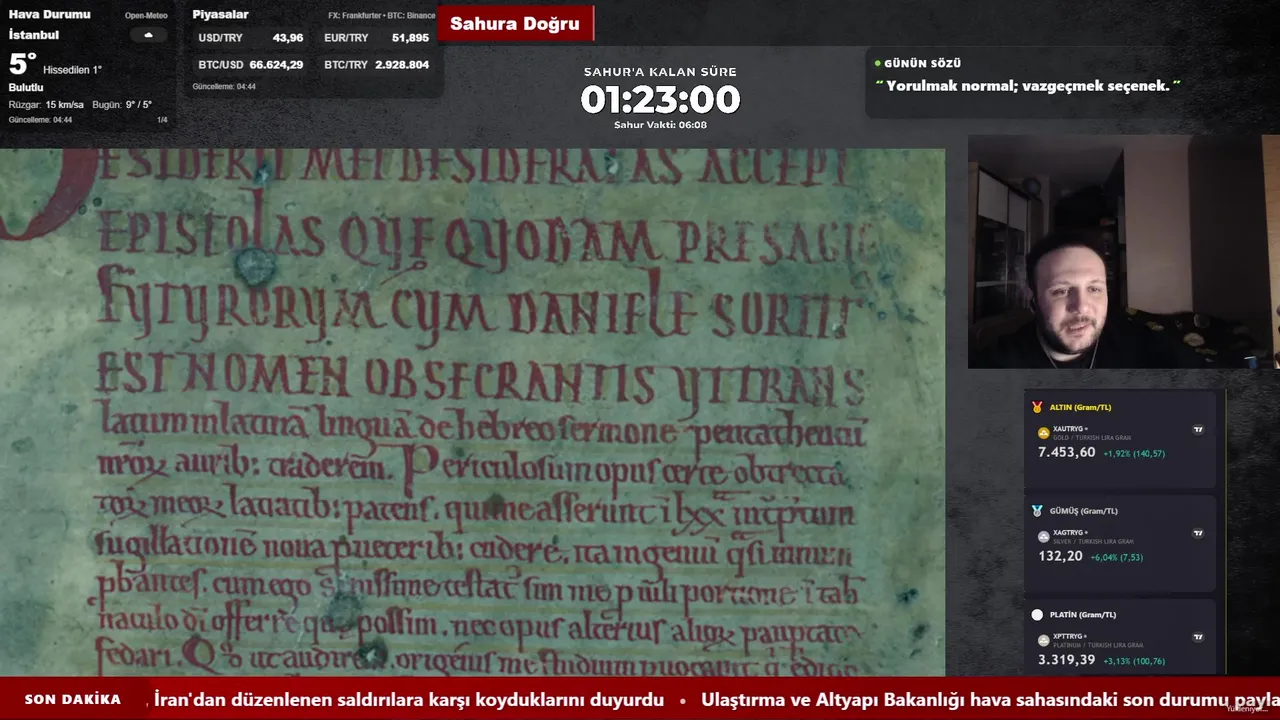Click the 5° temperature reading
Image resolution: width=1280 pixels, height=720 pixels.
23,64
